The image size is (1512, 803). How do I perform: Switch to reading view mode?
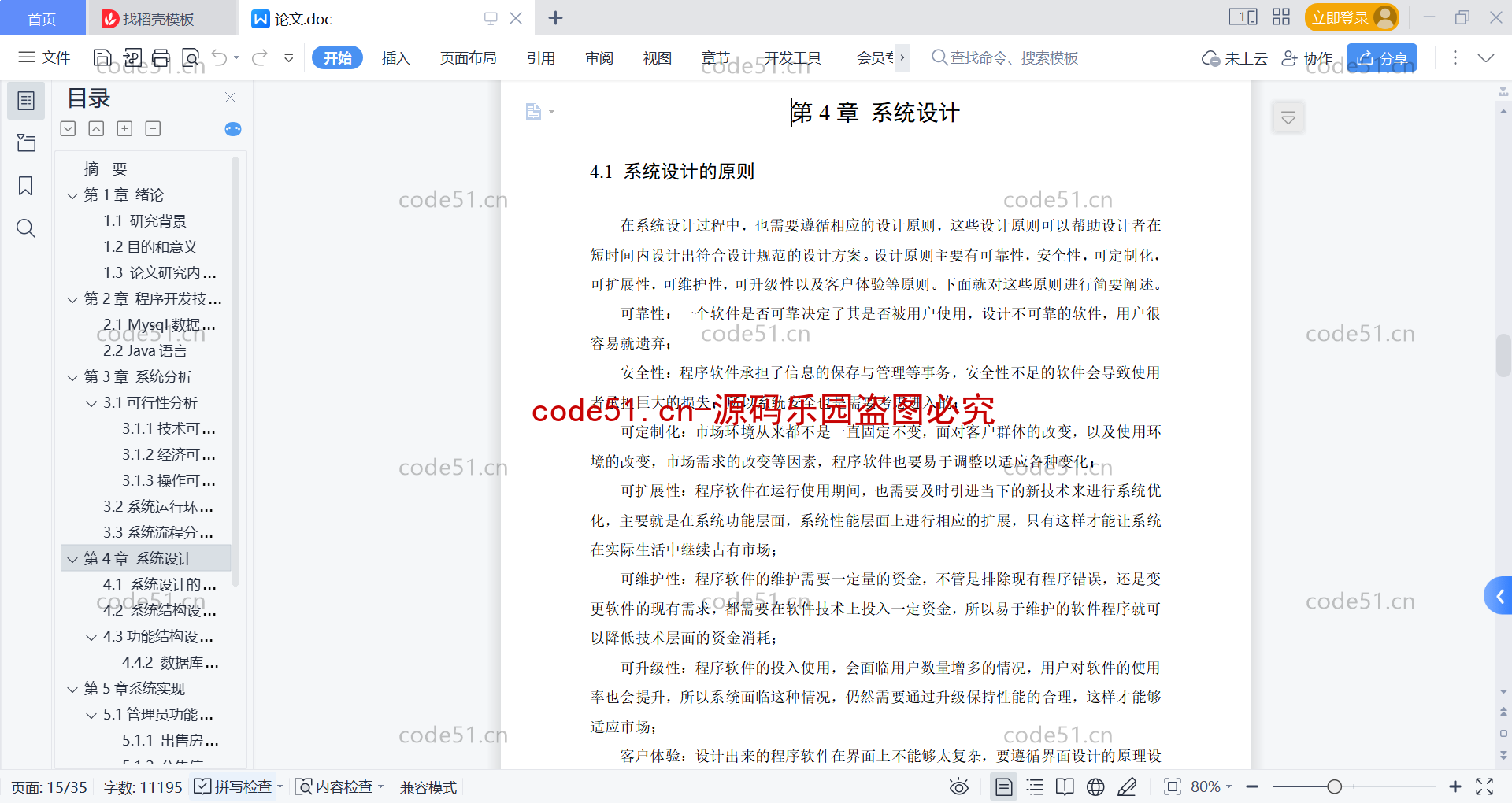click(x=1065, y=786)
